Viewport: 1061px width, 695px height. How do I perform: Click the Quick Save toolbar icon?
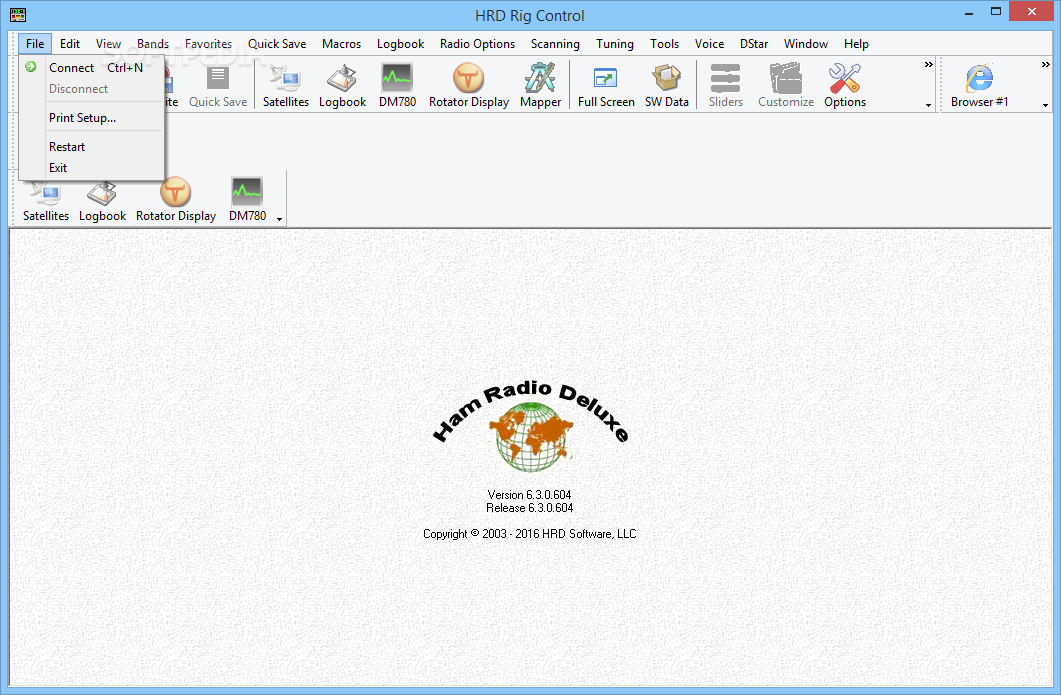pos(217,85)
